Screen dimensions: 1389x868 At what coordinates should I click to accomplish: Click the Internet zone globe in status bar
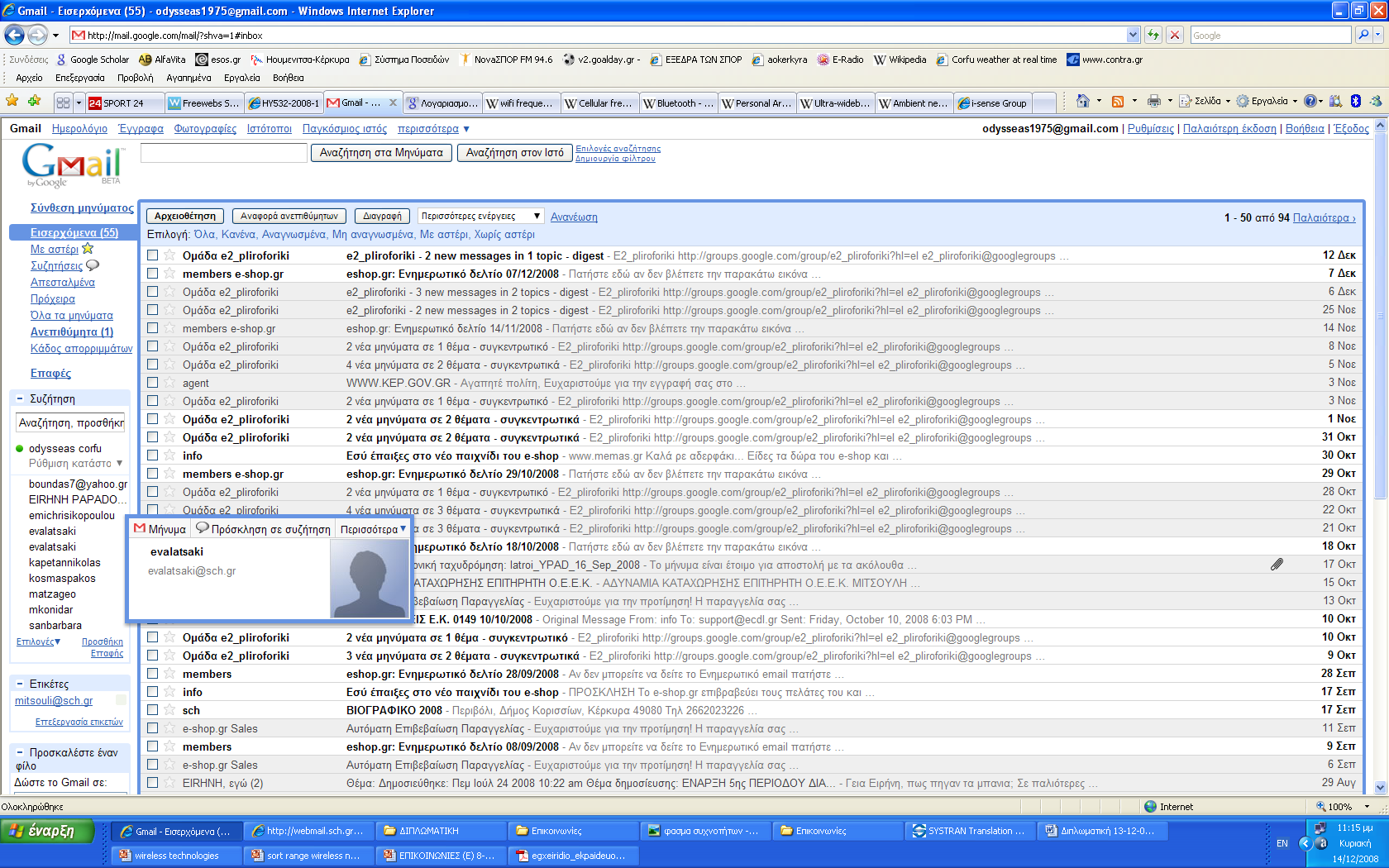coord(1150,807)
